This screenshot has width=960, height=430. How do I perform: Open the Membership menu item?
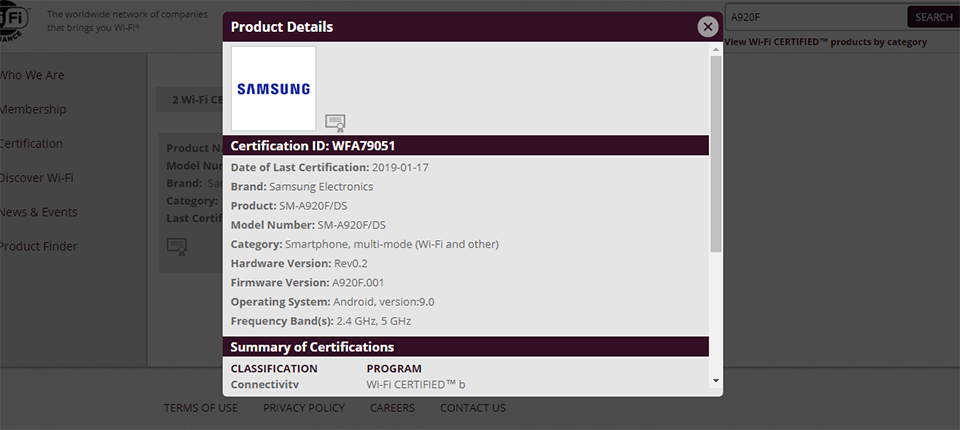click(32, 110)
